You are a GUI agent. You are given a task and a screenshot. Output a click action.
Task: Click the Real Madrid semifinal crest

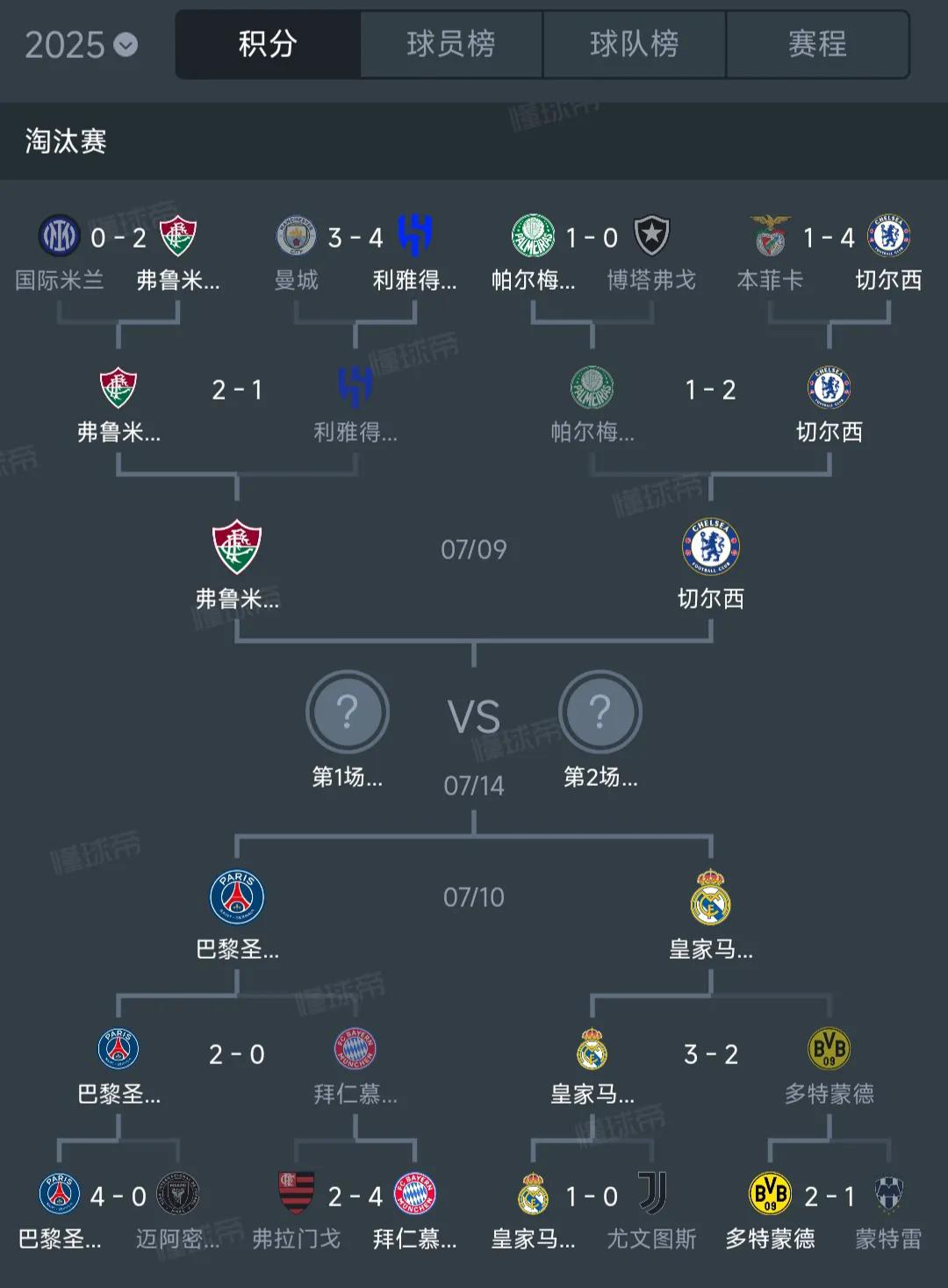pos(711,896)
